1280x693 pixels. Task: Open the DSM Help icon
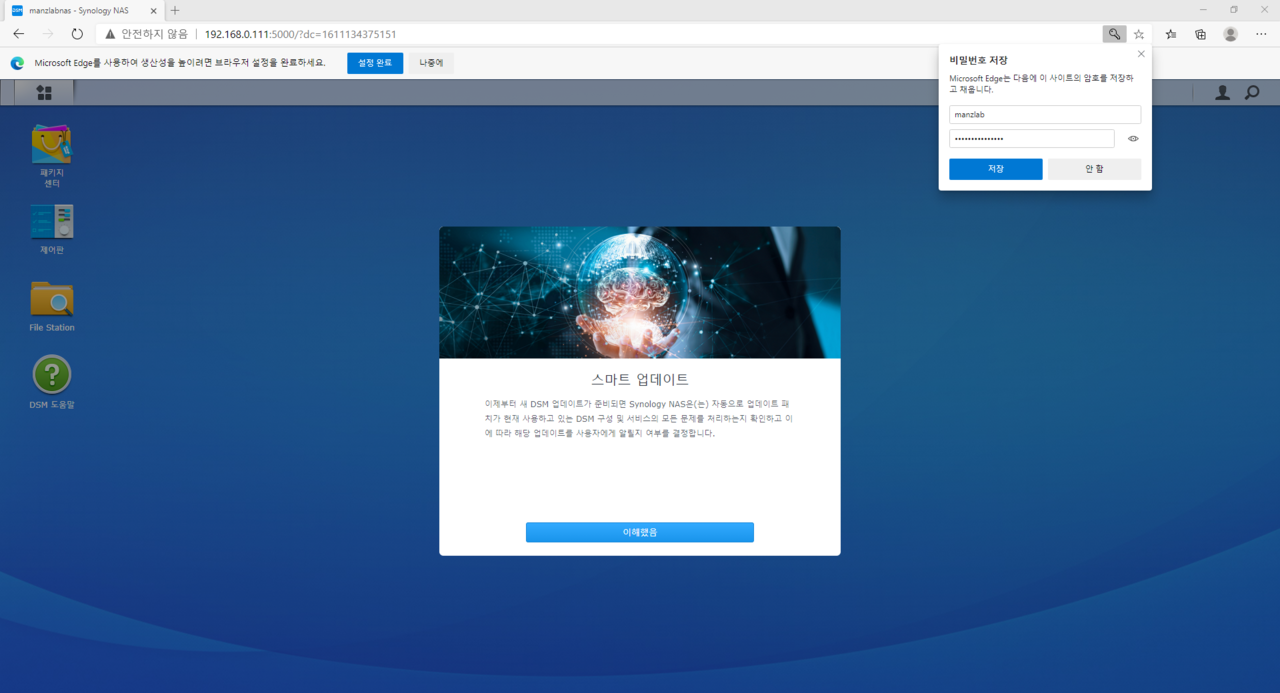coord(52,375)
